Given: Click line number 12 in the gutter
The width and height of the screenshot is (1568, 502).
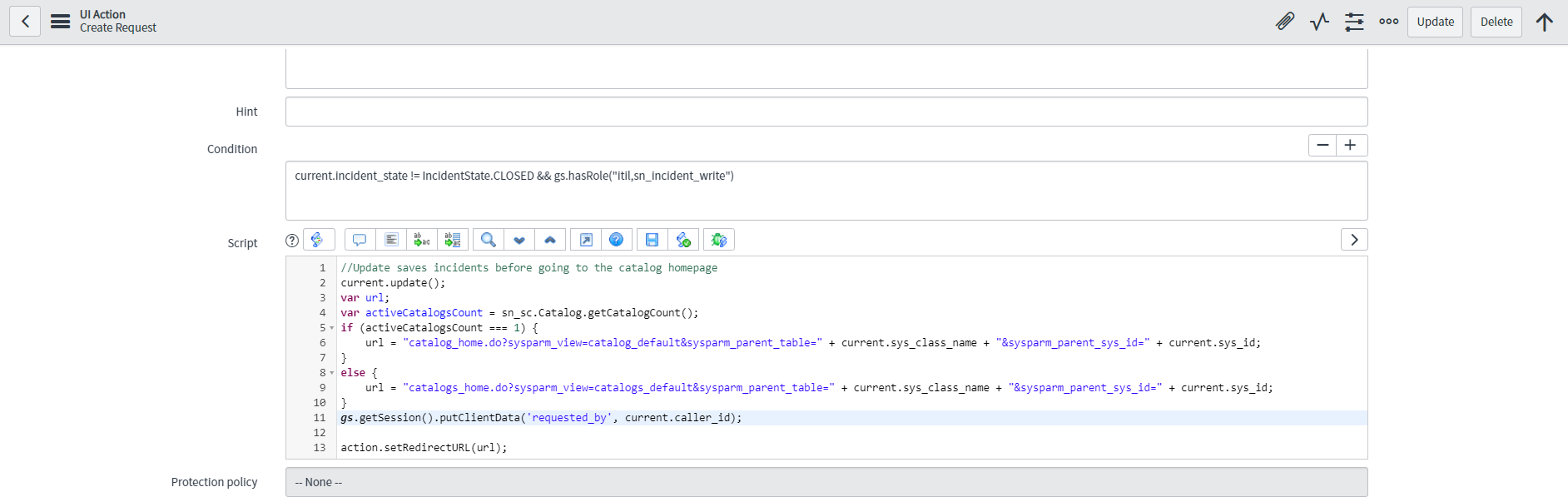Looking at the screenshot, I should pos(320,433).
